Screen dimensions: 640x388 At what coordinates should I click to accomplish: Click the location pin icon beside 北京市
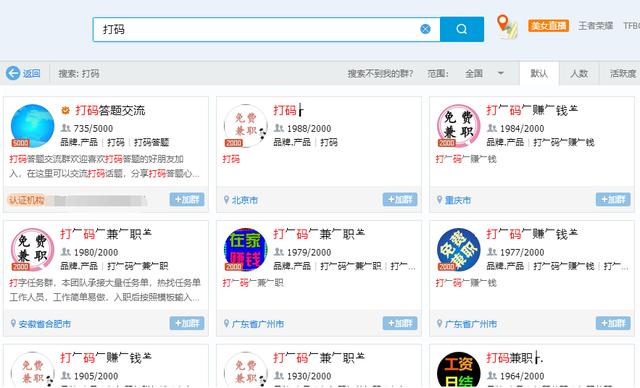[227, 200]
